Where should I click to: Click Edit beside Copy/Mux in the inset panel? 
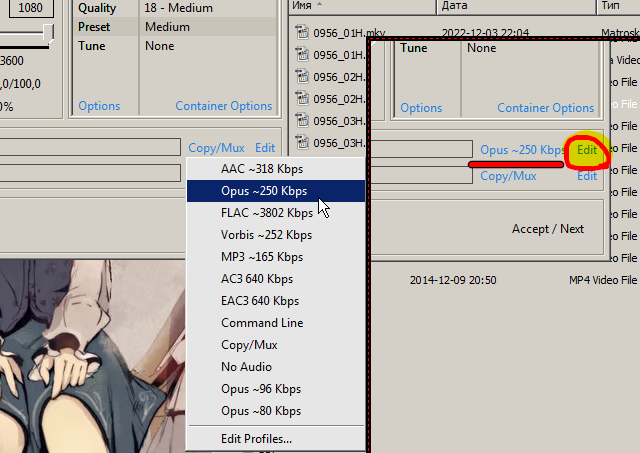click(587, 176)
